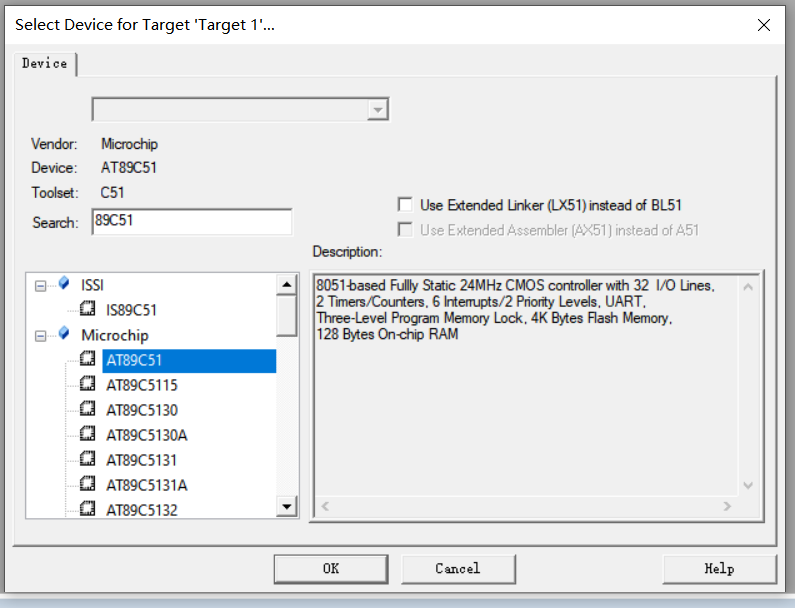
Task: Select the AT89C5131A device entry
Action: (x=147, y=486)
